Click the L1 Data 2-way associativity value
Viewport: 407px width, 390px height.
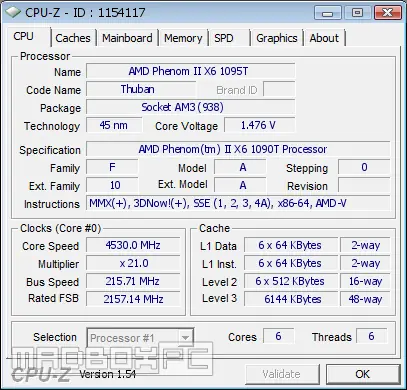coord(365,245)
